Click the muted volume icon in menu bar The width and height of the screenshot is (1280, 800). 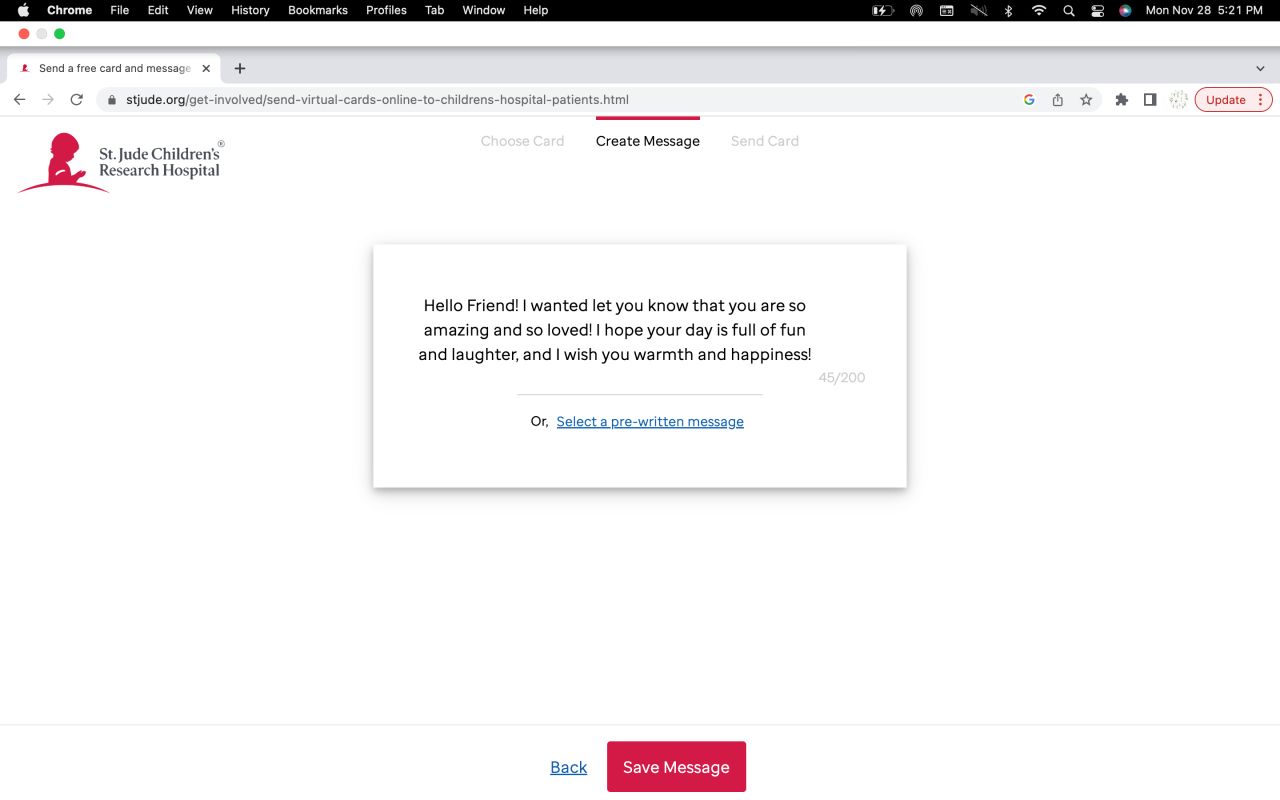[978, 10]
